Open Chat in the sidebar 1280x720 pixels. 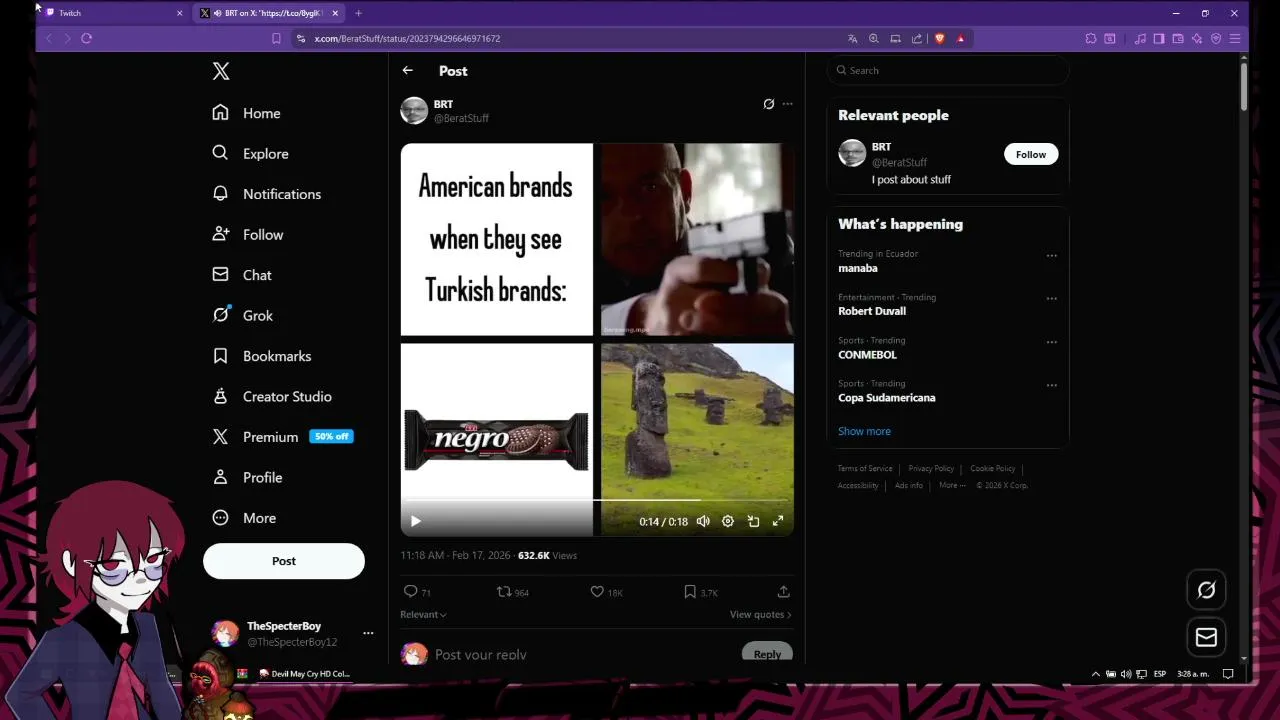pos(241,275)
